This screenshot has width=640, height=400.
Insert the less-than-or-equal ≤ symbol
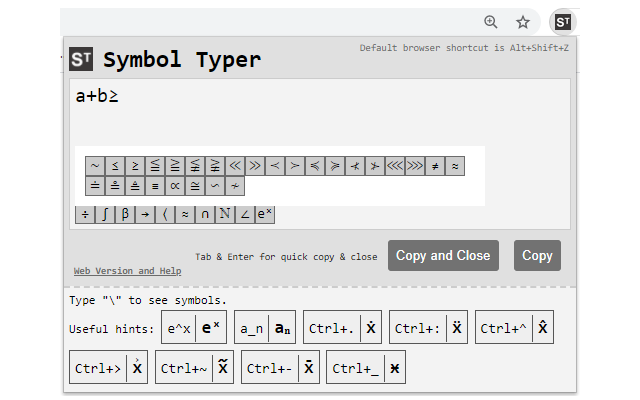click(115, 166)
